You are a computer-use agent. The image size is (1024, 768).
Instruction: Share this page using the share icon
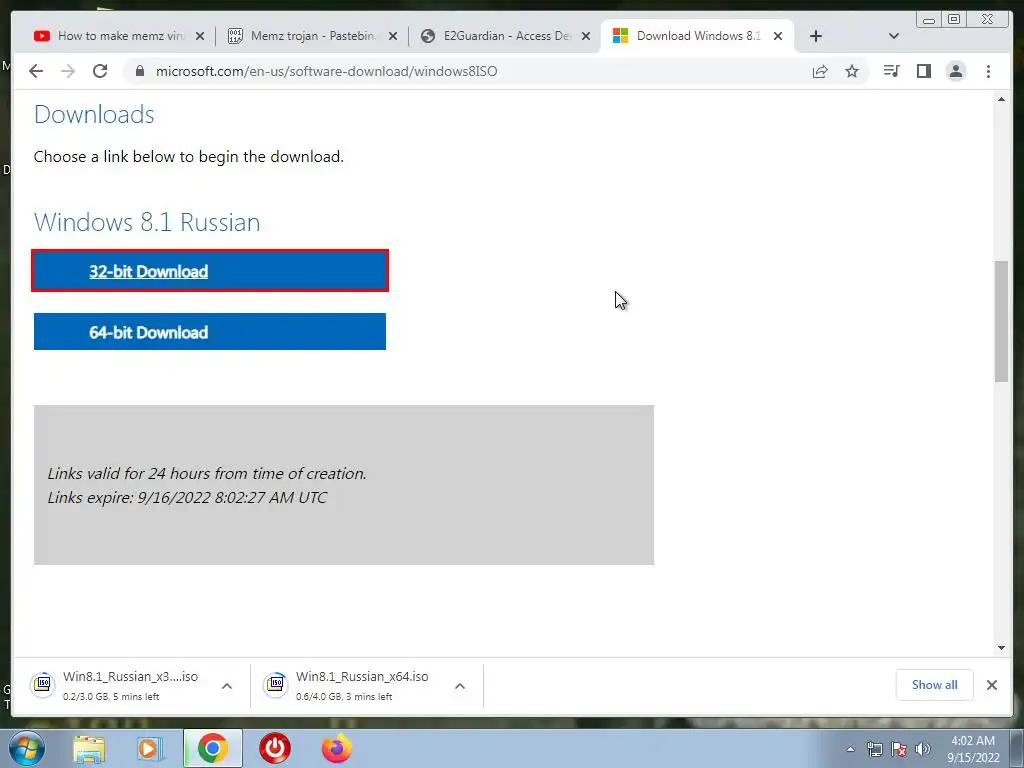click(820, 71)
